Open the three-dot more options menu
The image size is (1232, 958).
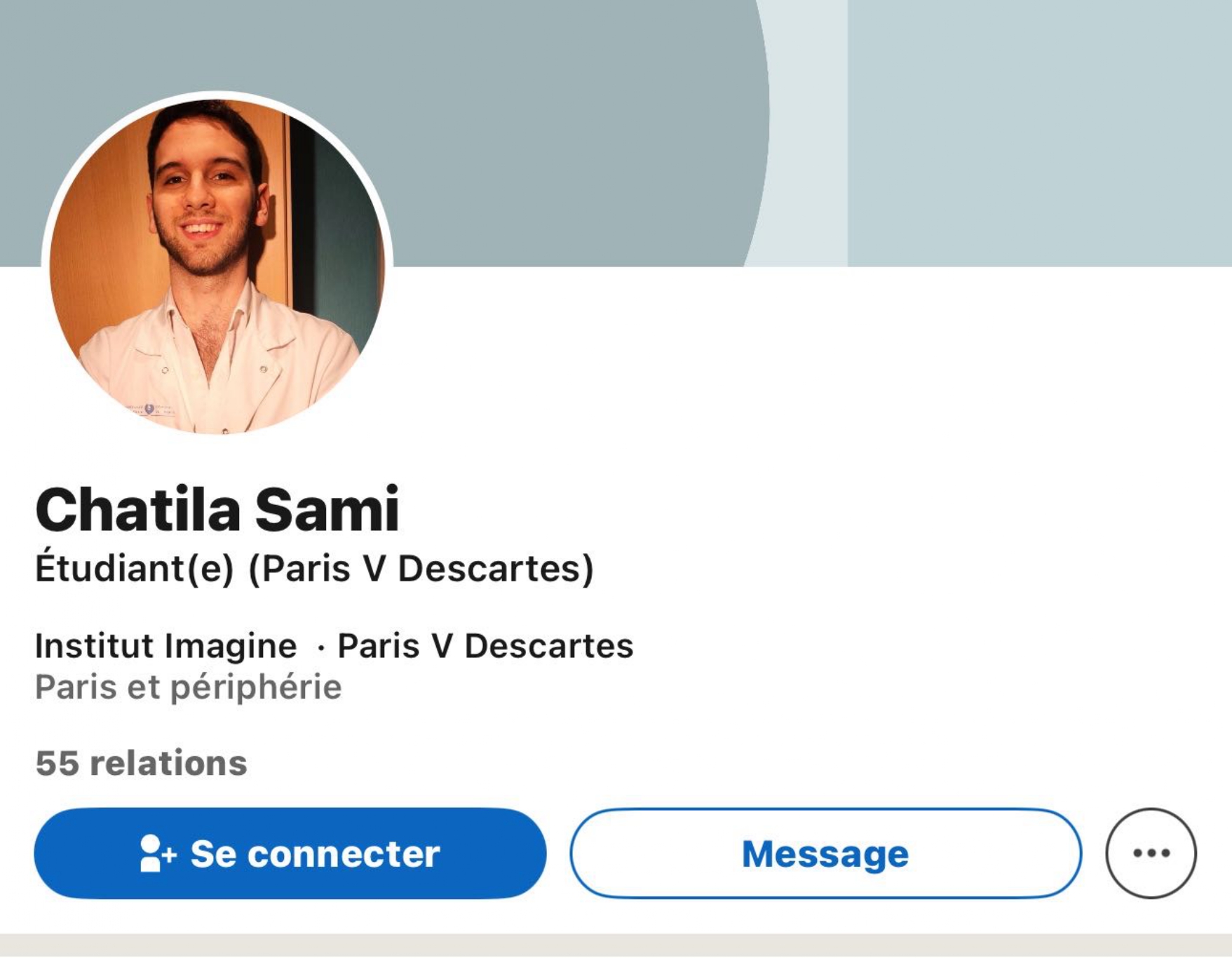coord(1150,853)
